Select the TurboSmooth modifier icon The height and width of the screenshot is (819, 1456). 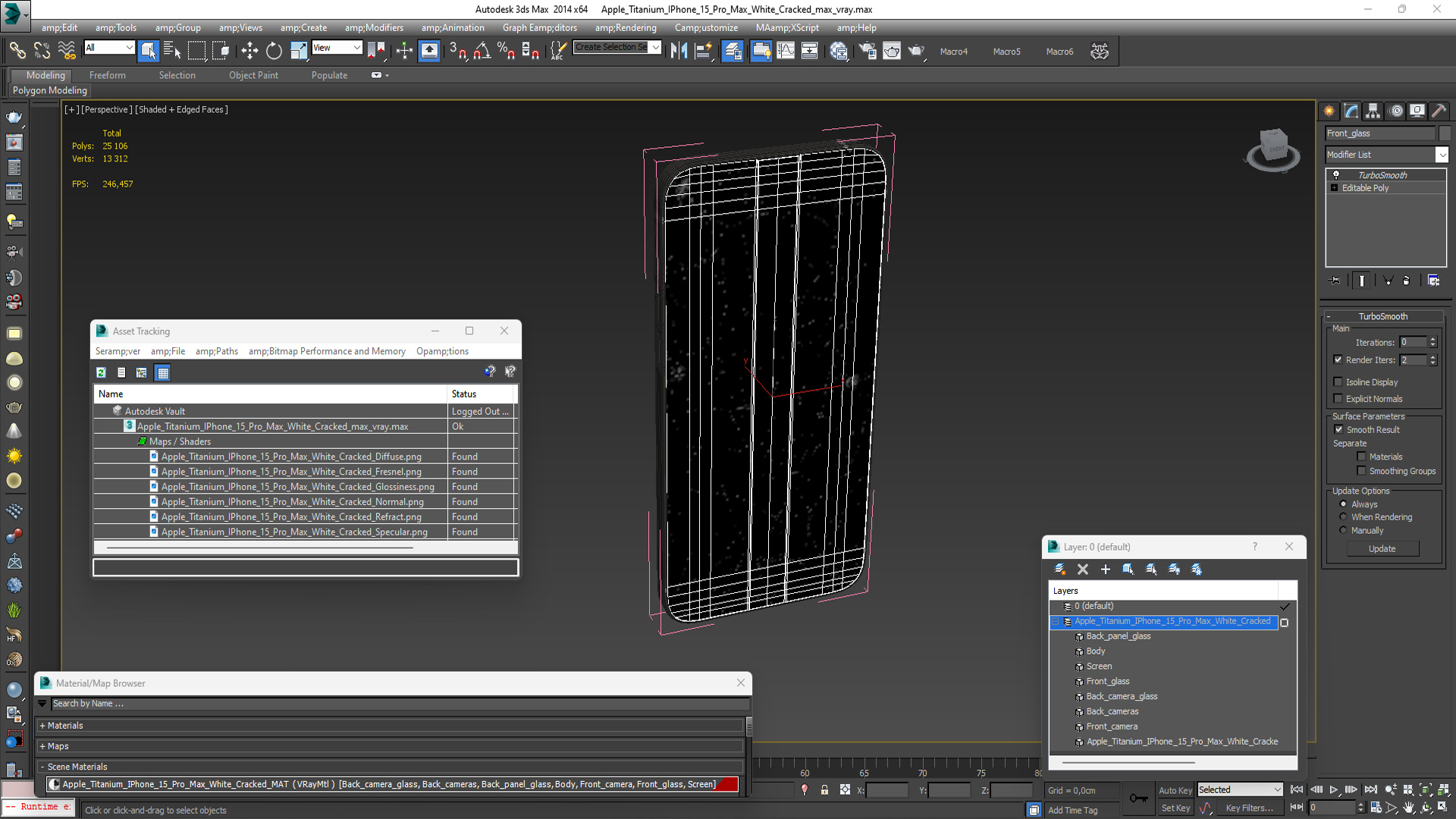coord(1337,174)
